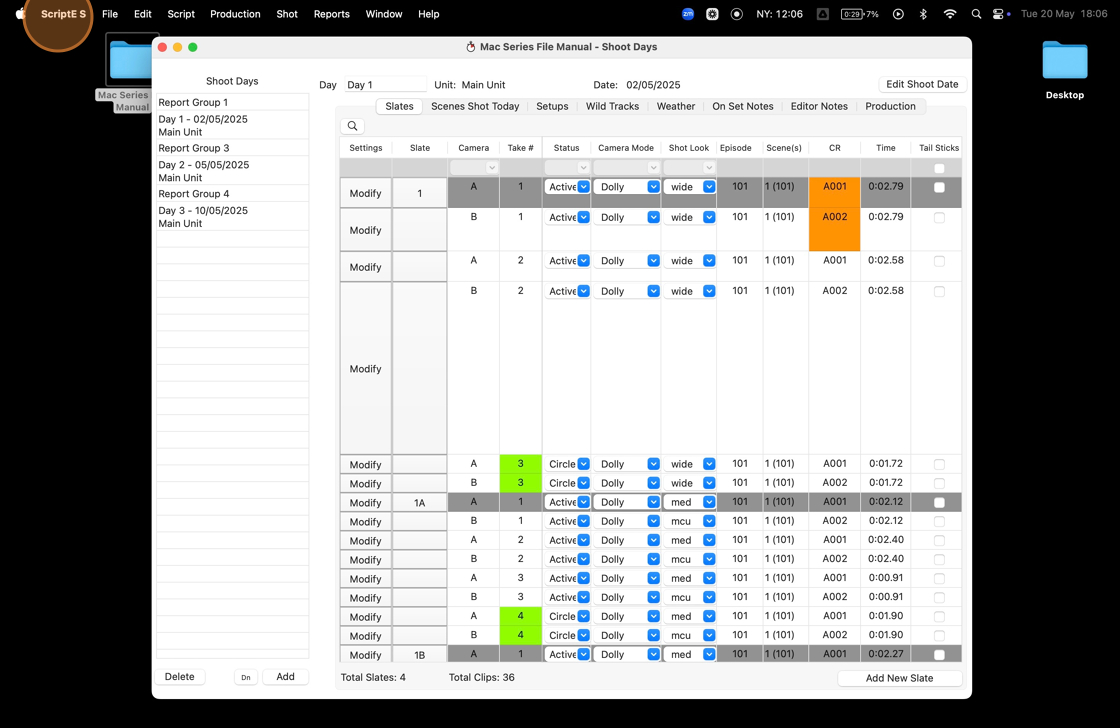
Task: Click the Edit Shoot Date button
Action: pos(922,84)
